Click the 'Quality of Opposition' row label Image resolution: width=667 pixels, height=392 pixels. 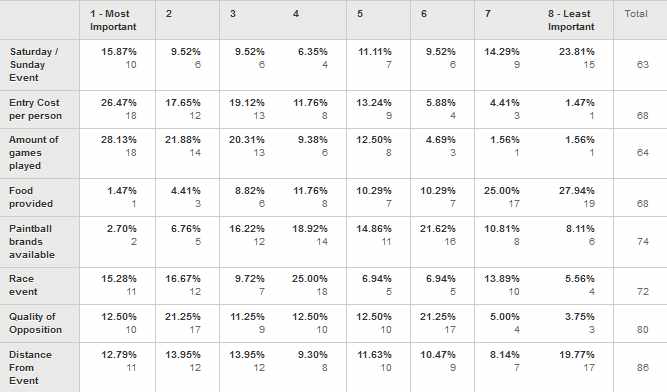(35, 323)
